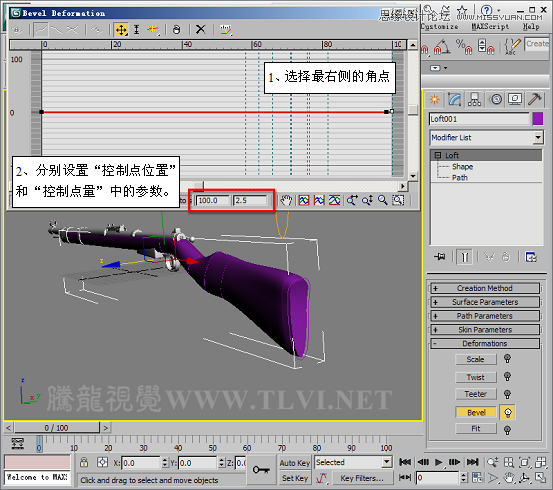Collapse the Deformations rollout
The height and width of the screenshot is (490, 553).
point(485,343)
